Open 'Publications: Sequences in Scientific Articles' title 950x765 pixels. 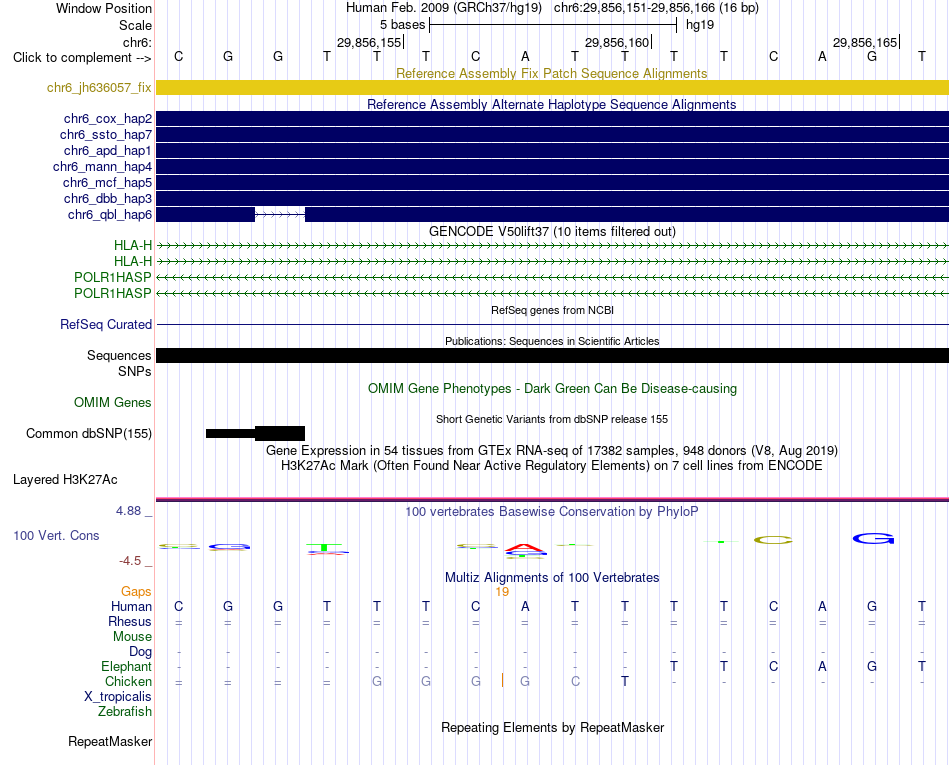[x=552, y=341]
